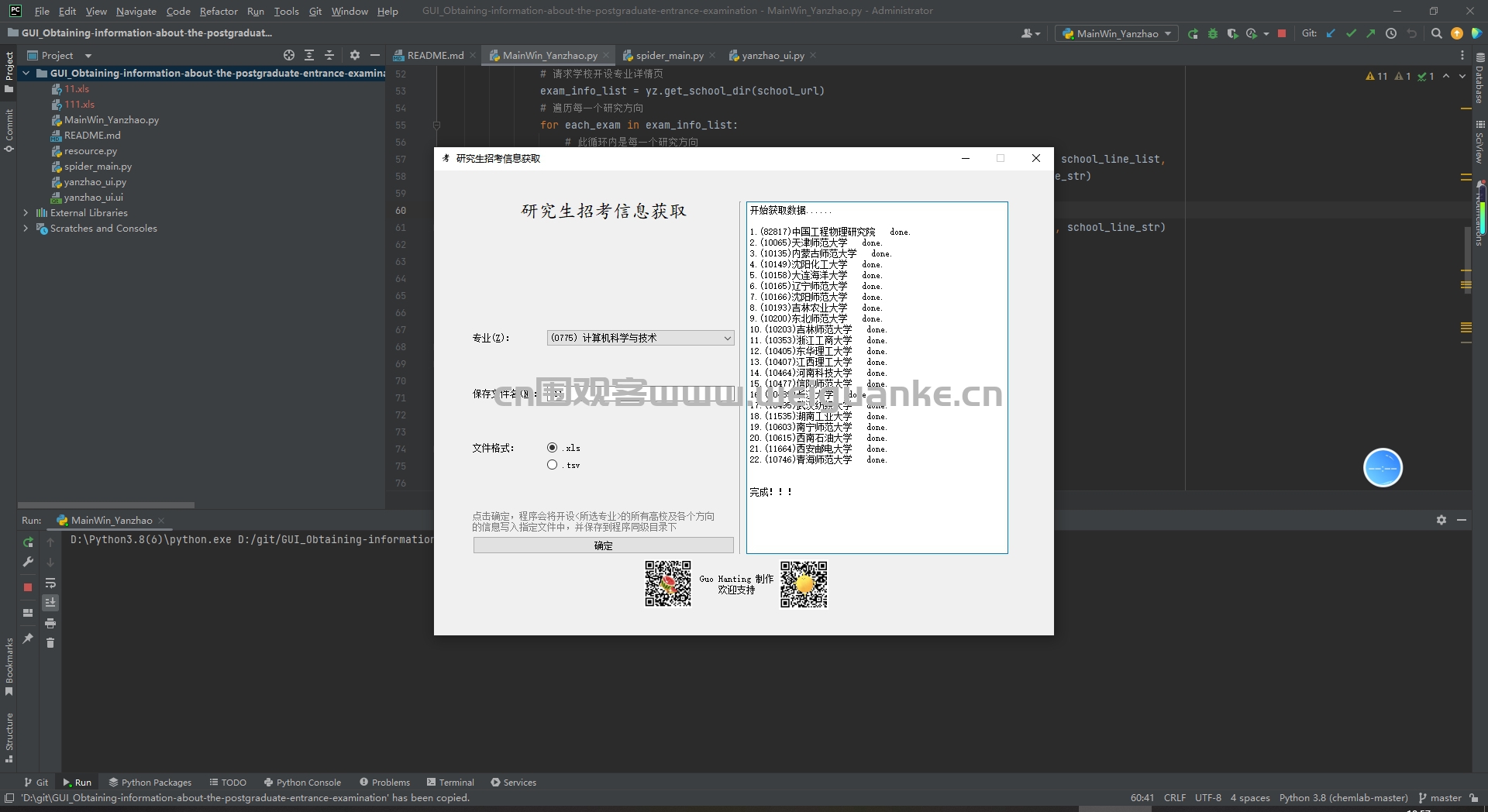1488x812 pixels.
Task: Open the MainWin_Yanzhao run configuration dropdown
Action: [x=1117, y=33]
